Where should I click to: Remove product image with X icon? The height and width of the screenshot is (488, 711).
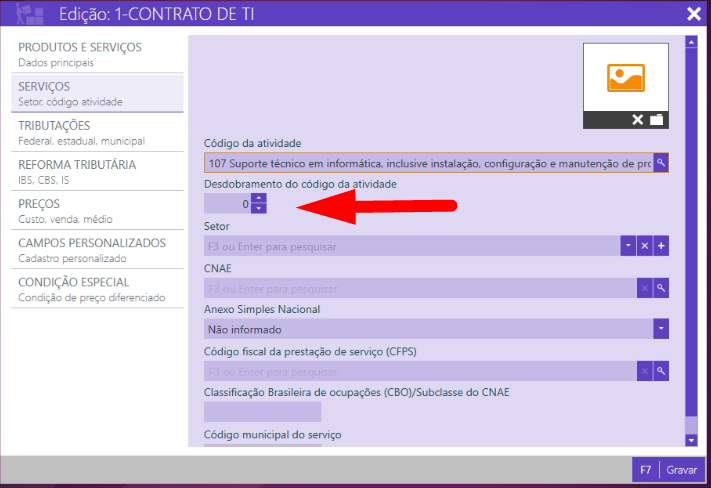click(x=638, y=120)
